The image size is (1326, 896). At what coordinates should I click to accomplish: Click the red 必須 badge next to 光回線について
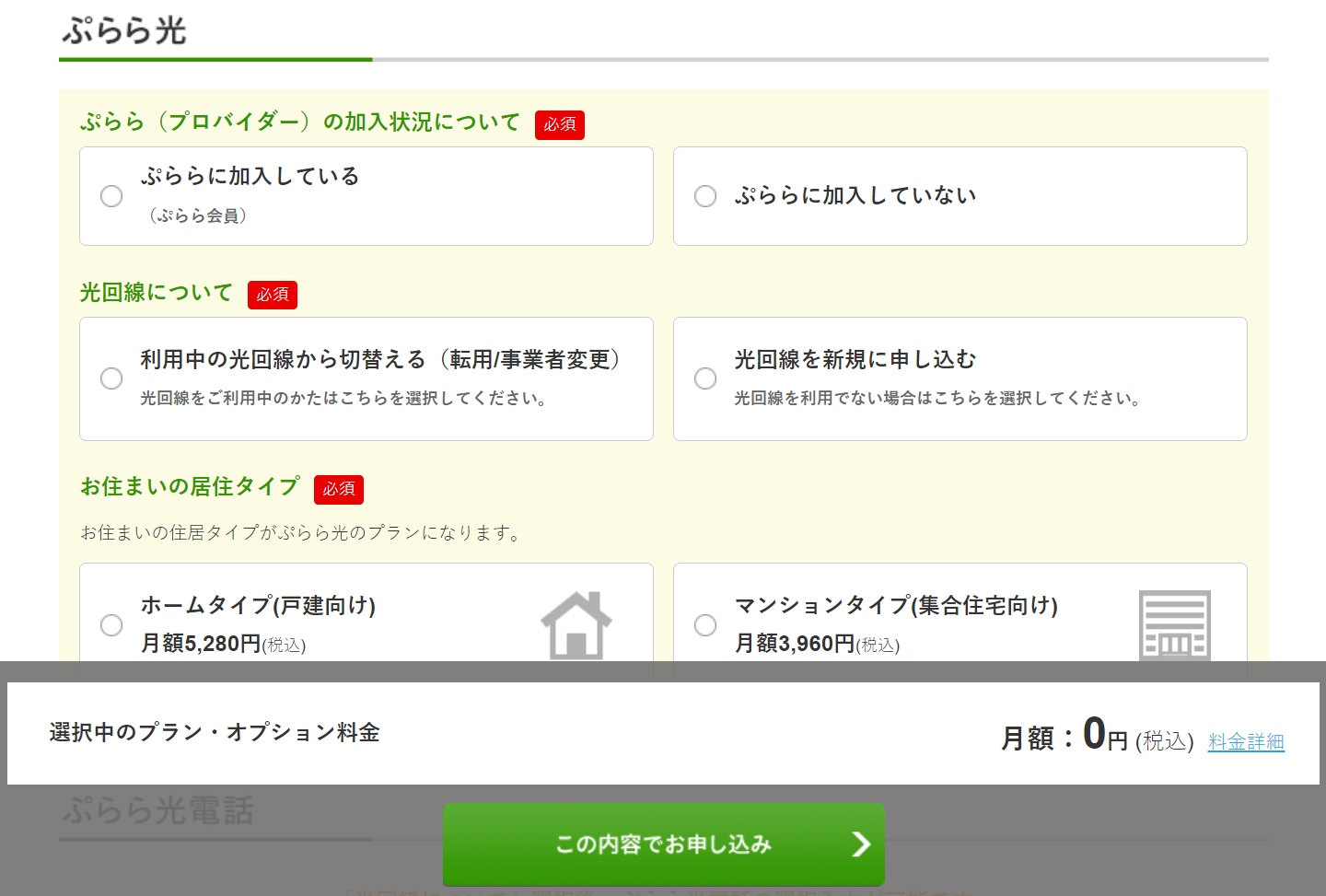click(273, 295)
